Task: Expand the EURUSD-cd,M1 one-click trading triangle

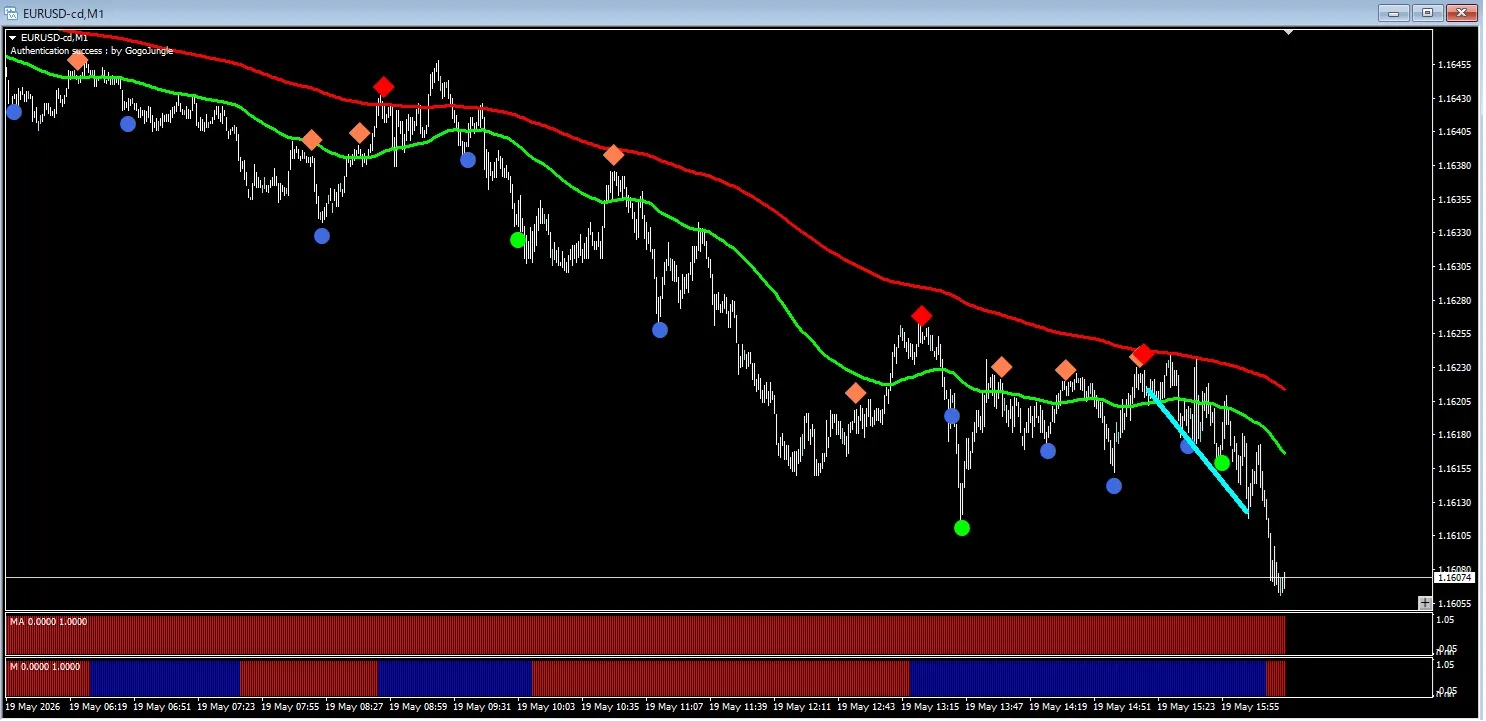Action: (13, 38)
